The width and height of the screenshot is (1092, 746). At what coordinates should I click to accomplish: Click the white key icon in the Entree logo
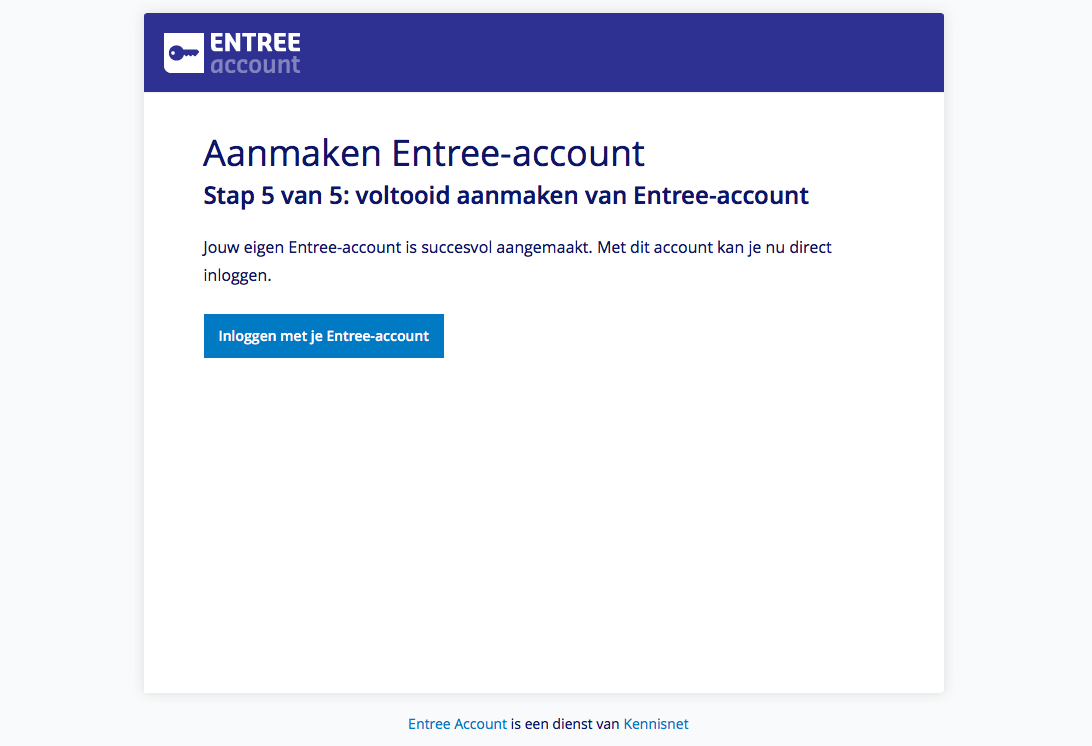184,53
